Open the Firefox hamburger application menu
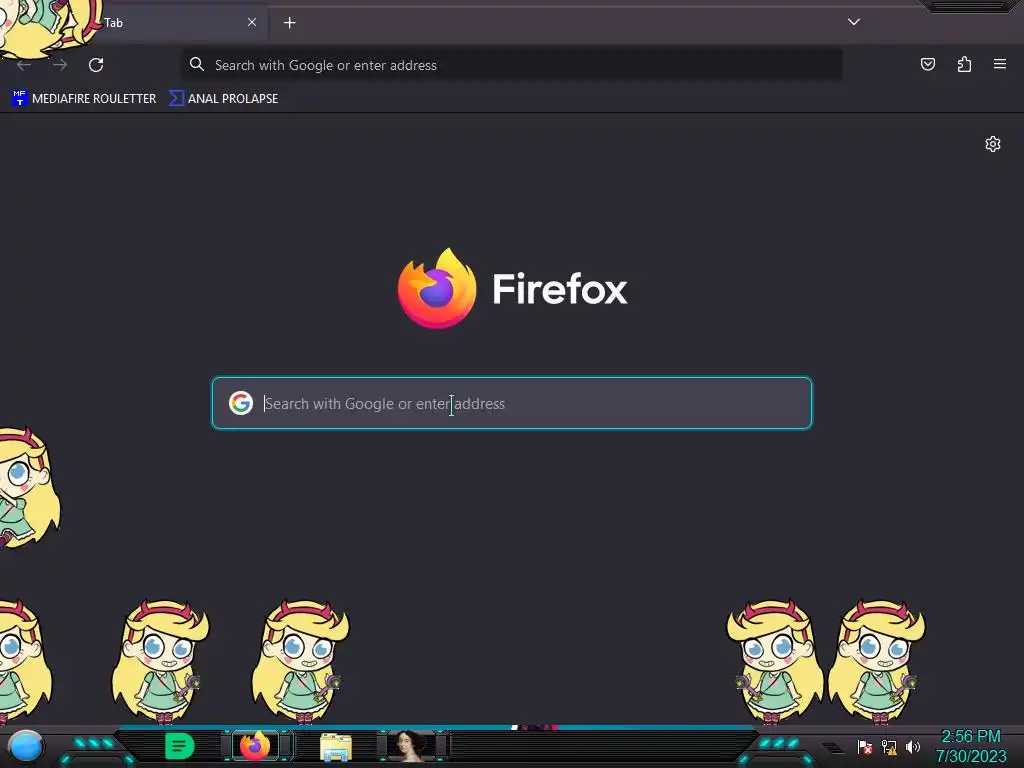This screenshot has height=768, width=1024. point(999,64)
